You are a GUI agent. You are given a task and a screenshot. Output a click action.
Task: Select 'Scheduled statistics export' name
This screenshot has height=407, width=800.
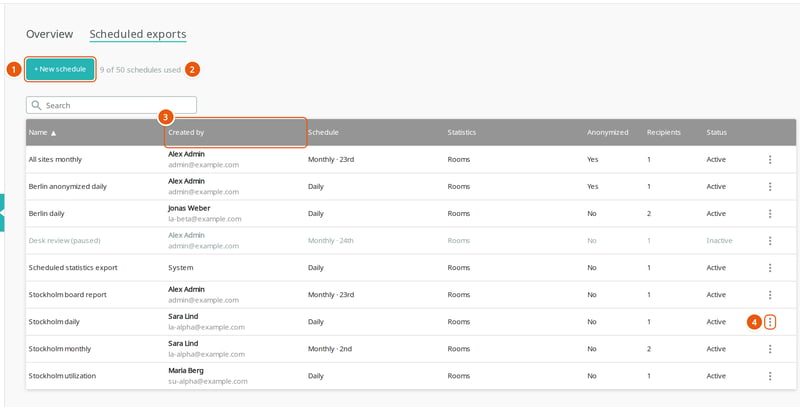pyautogui.click(x=73, y=268)
